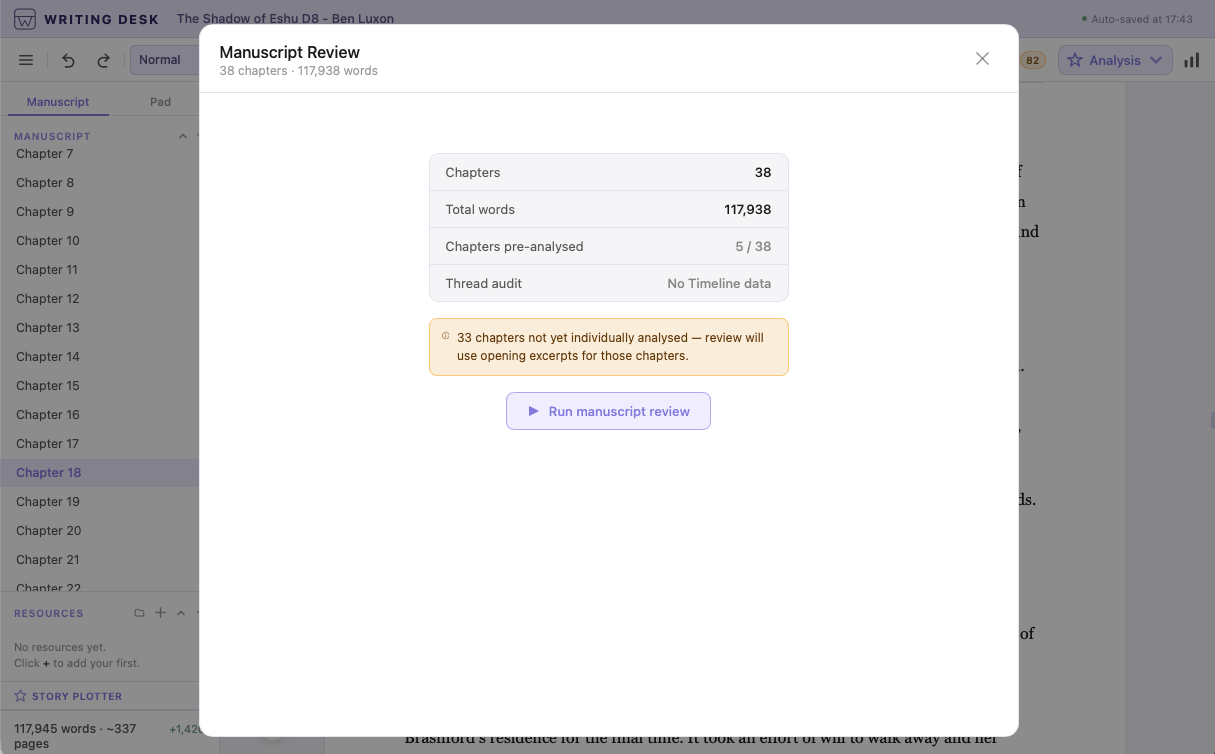The height and width of the screenshot is (754, 1215).
Task: Add a new folder in Resources
Action: [139, 613]
